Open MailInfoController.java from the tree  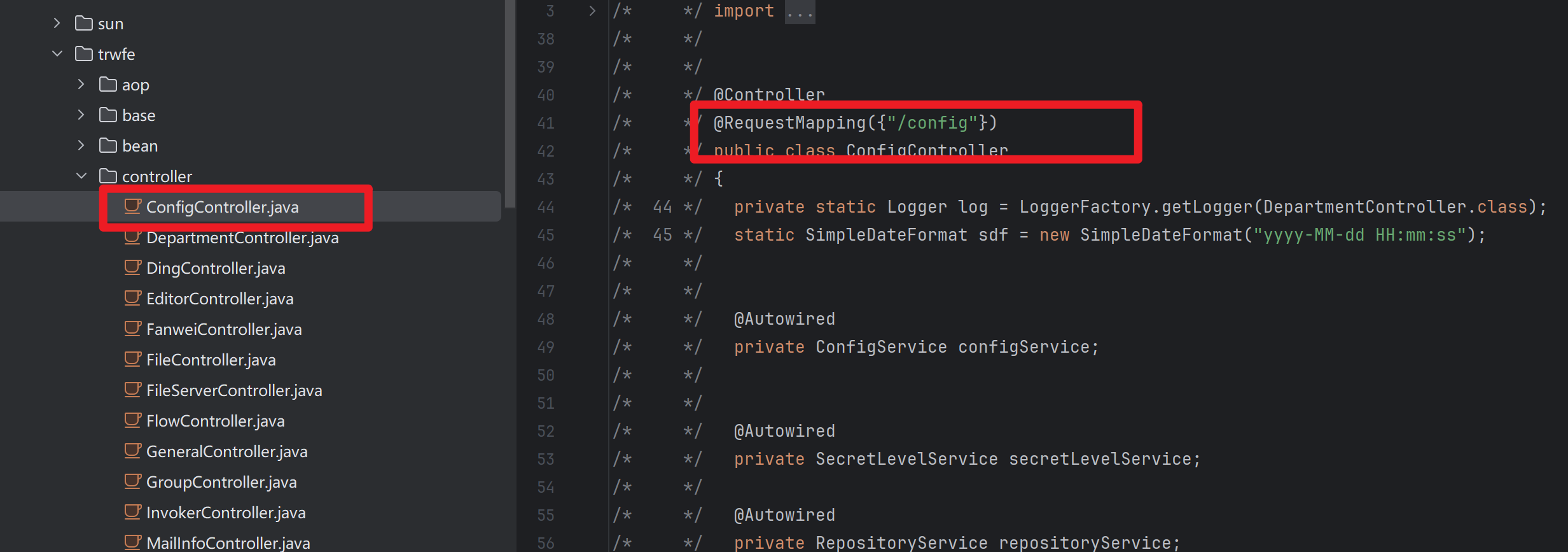click(x=228, y=543)
